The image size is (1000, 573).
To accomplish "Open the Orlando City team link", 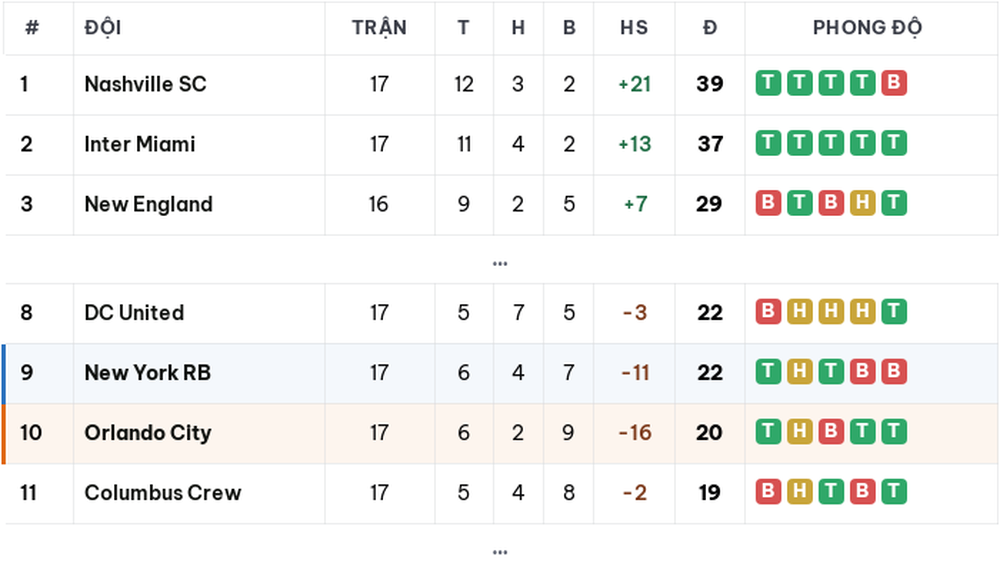I will point(148,433).
